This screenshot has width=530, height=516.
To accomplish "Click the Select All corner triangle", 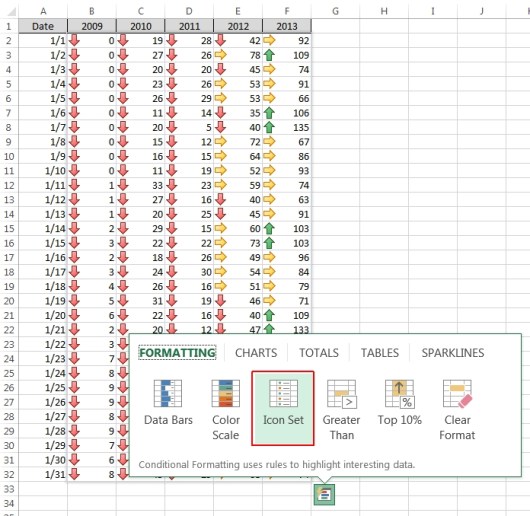I will tap(11, 12).
